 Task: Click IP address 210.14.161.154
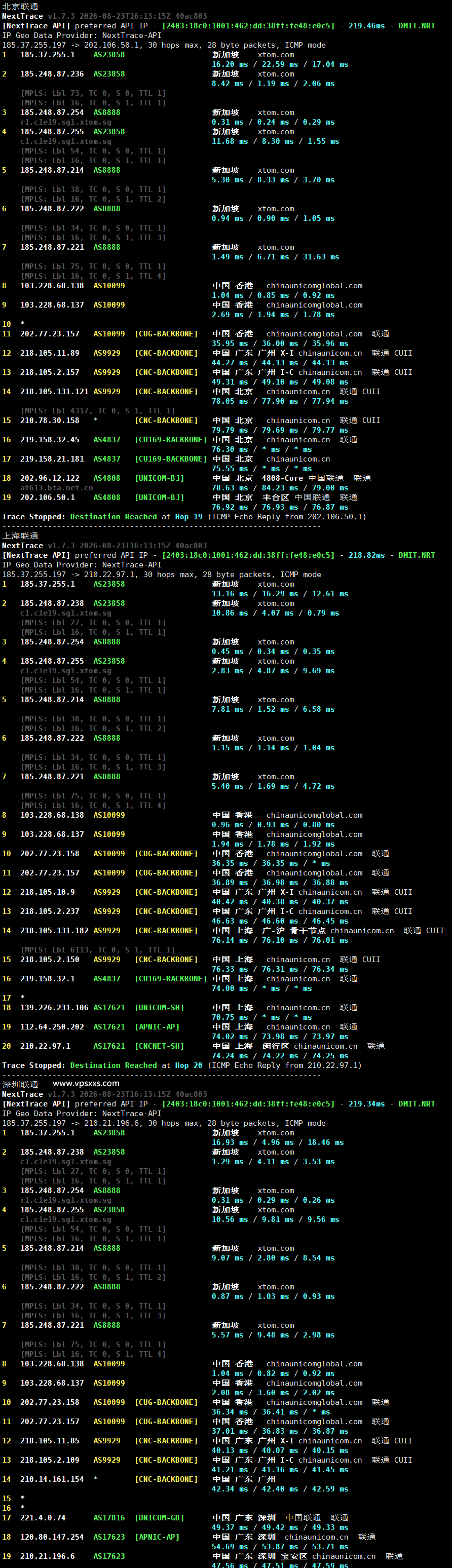(x=52, y=1479)
